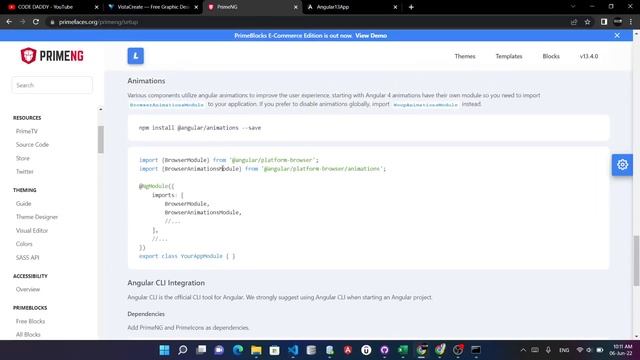Open Visual Editor in the sidebar

(x=32, y=230)
